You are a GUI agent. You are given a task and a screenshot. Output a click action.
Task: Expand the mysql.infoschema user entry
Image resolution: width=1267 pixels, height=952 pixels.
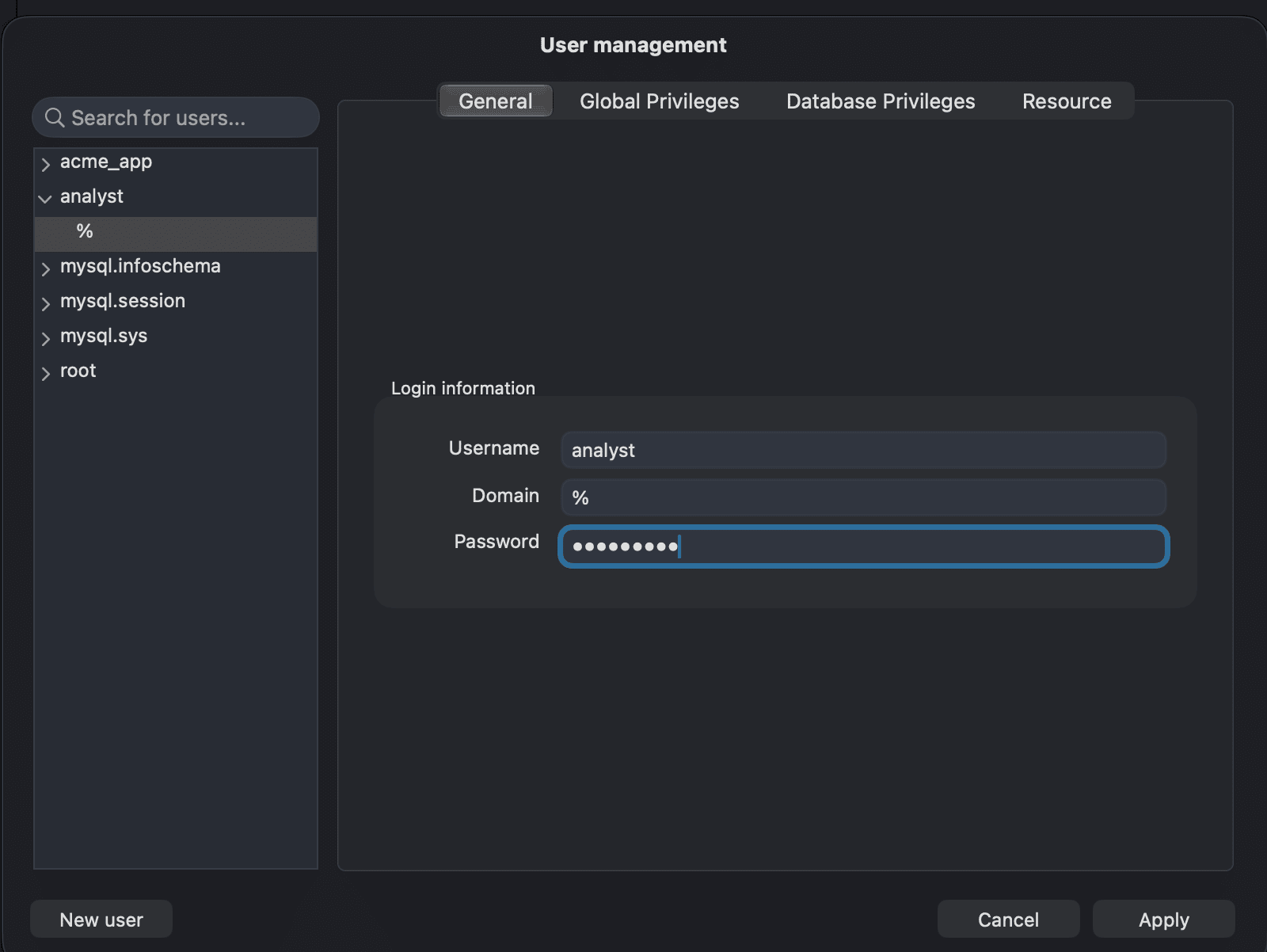[45, 268]
